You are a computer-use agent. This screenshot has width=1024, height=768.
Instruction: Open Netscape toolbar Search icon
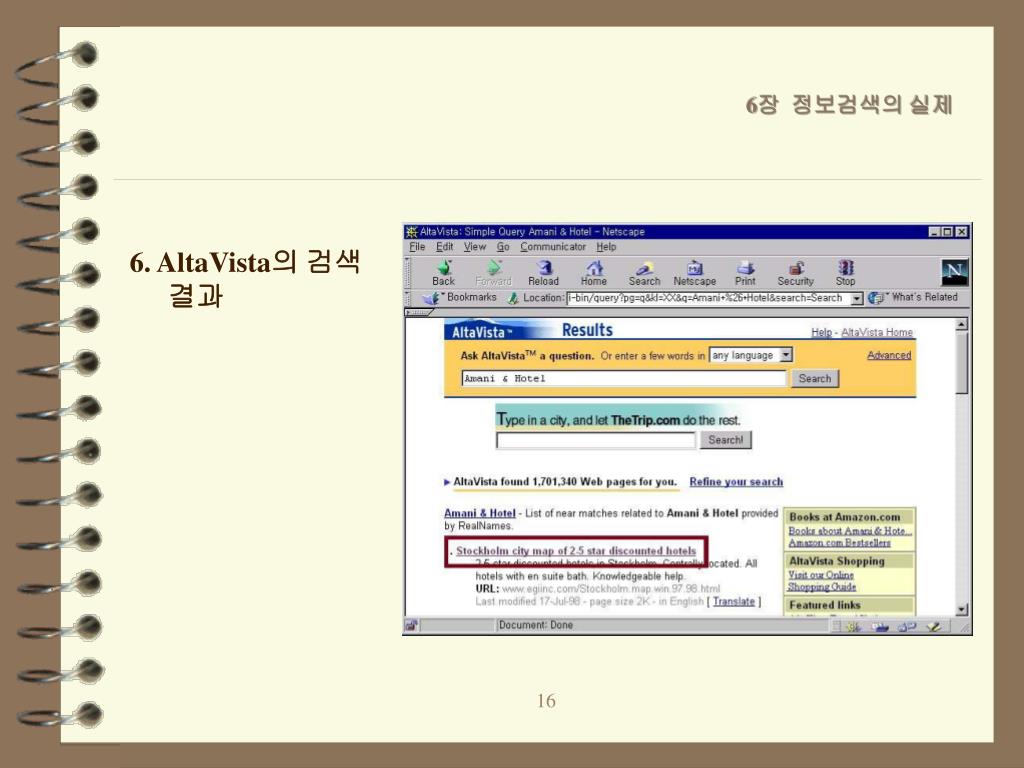(x=645, y=272)
